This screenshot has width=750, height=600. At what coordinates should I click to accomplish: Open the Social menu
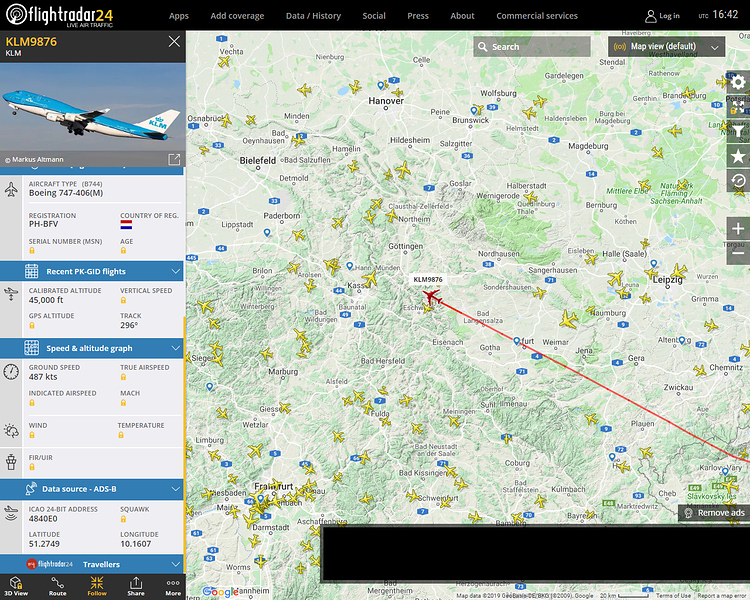[x=374, y=16]
